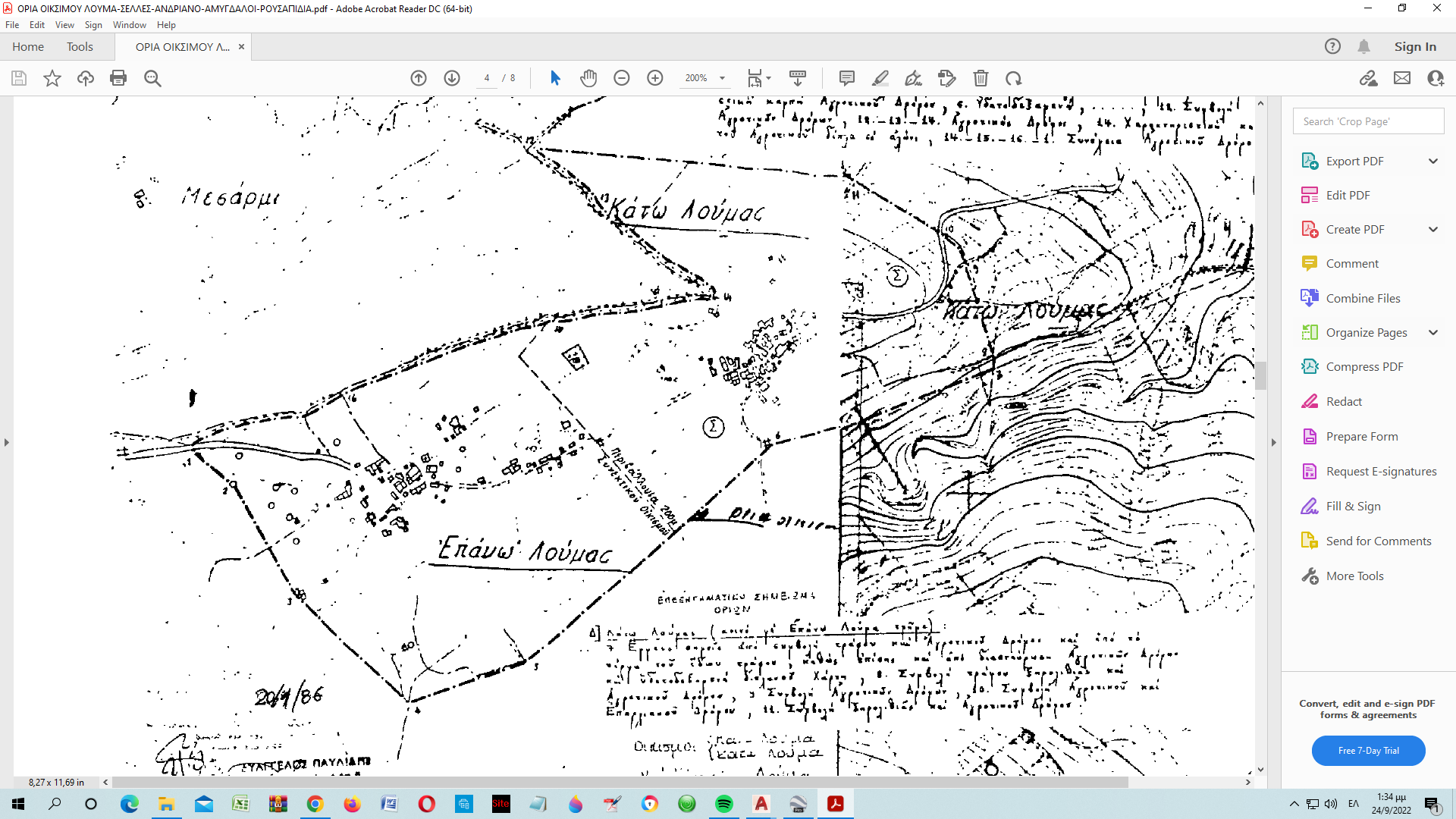Expand the Organize Pages options
1456x819 pixels.
(1432, 332)
